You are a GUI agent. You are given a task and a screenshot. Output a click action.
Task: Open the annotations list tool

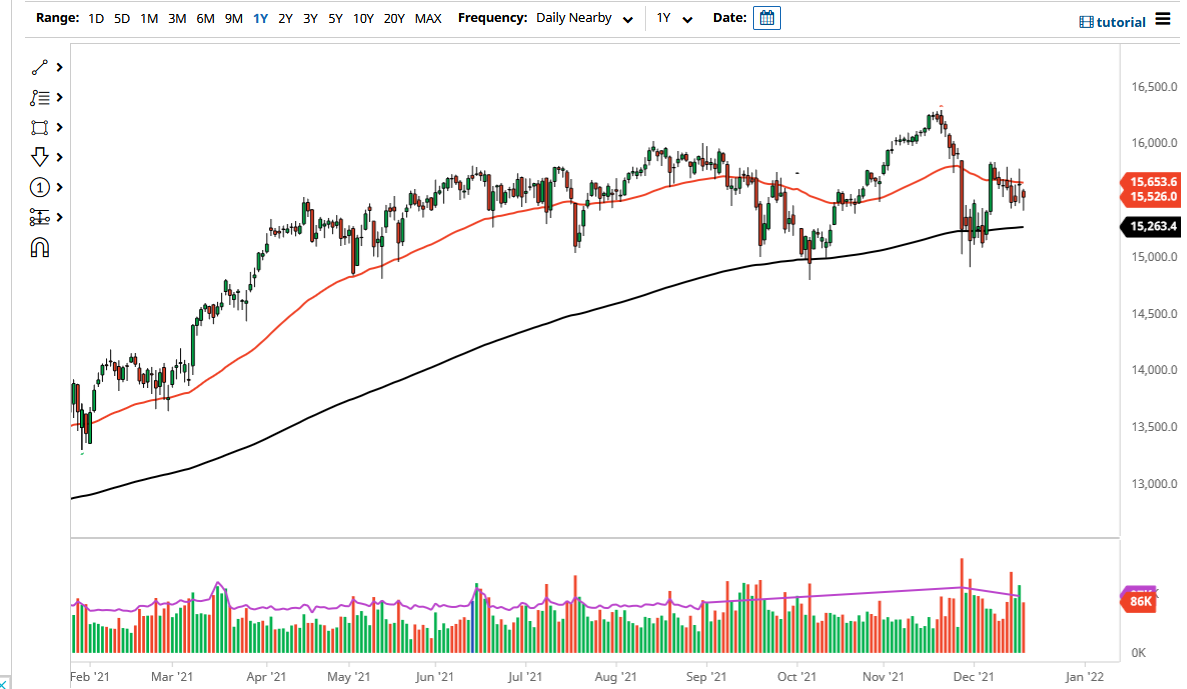[40, 97]
